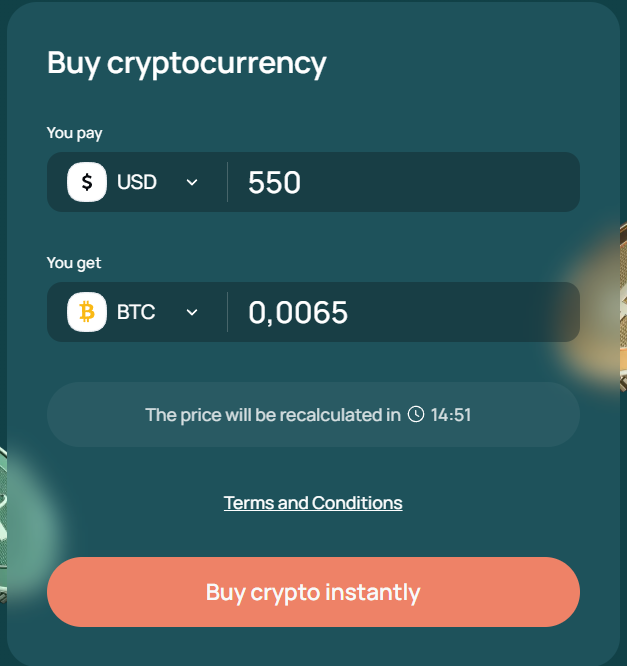627x666 pixels.
Task: Click the orange Bitcoin logo icon
Action: coord(87,312)
